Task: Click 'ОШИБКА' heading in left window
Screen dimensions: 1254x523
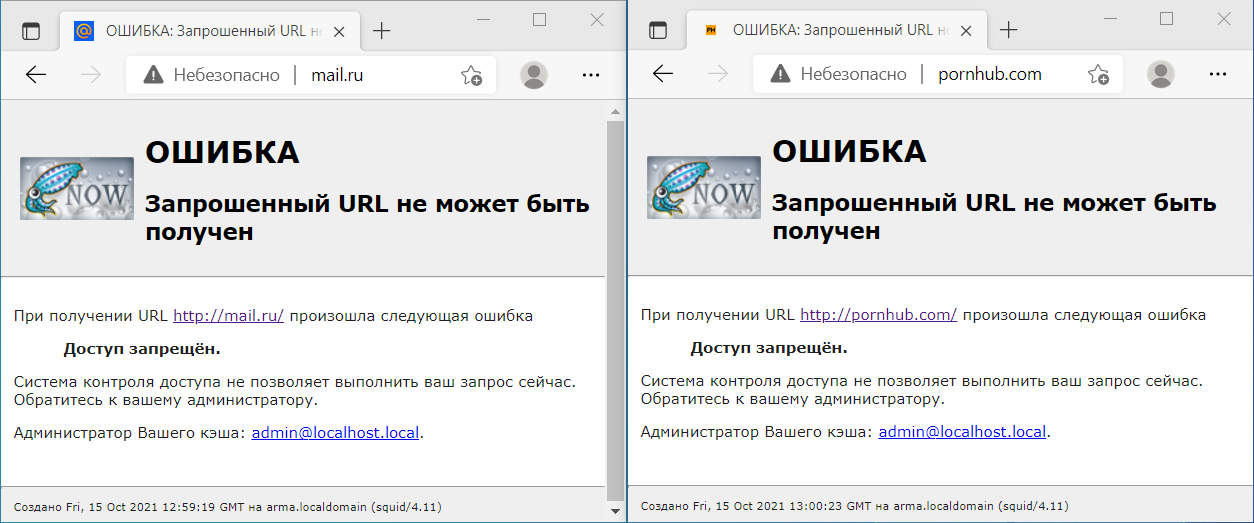Action: (x=222, y=153)
